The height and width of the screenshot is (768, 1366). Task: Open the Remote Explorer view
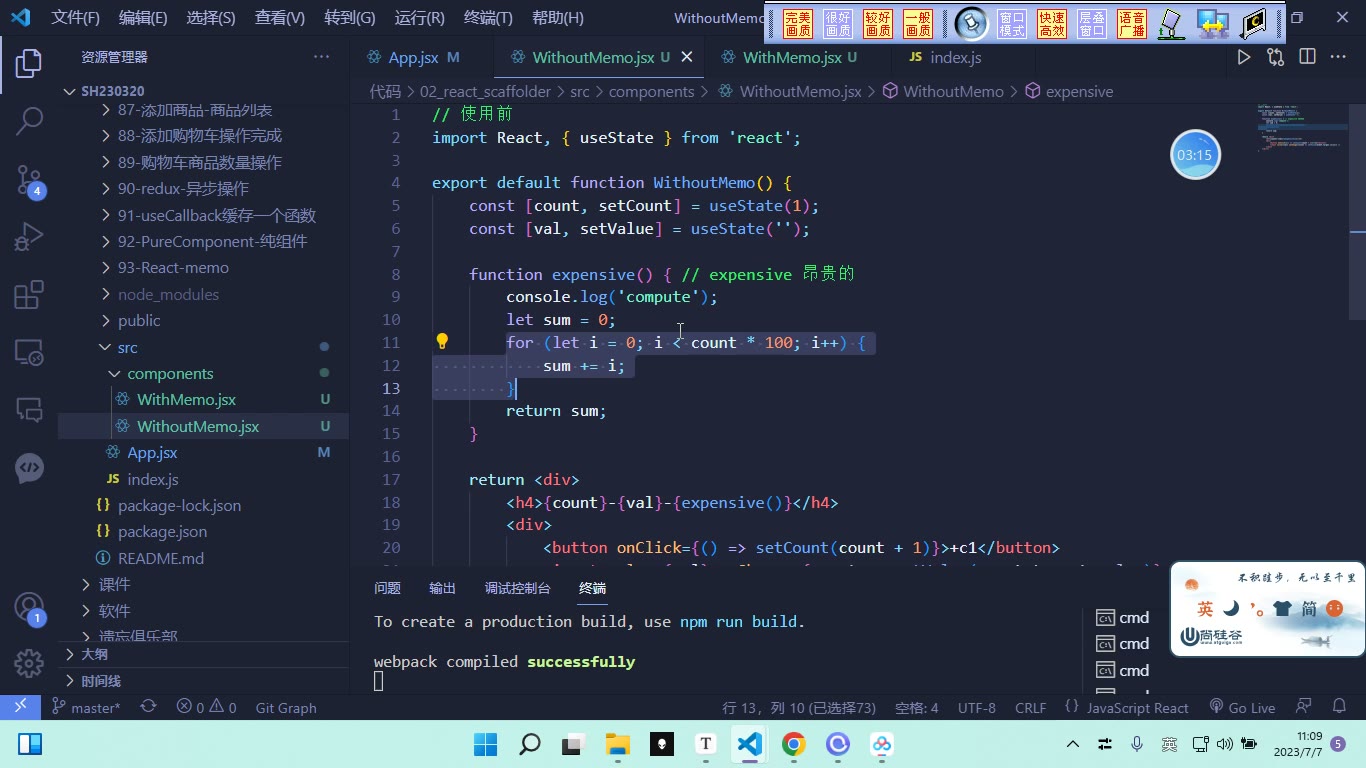tap(29, 352)
